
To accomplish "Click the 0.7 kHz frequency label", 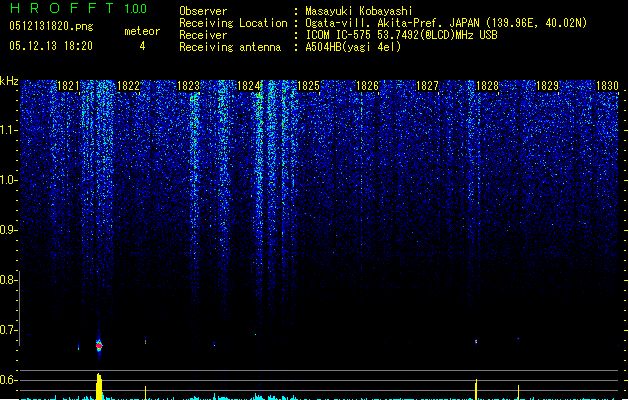I will (8, 330).
